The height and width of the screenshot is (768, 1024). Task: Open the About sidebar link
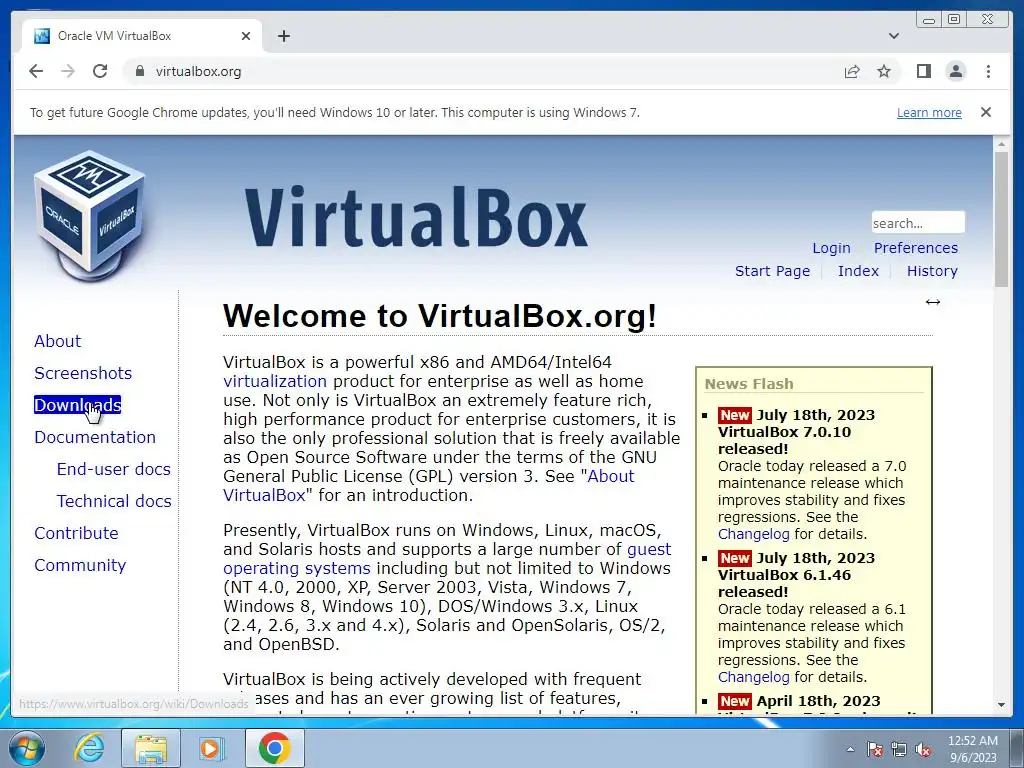pyautogui.click(x=57, y=341)
